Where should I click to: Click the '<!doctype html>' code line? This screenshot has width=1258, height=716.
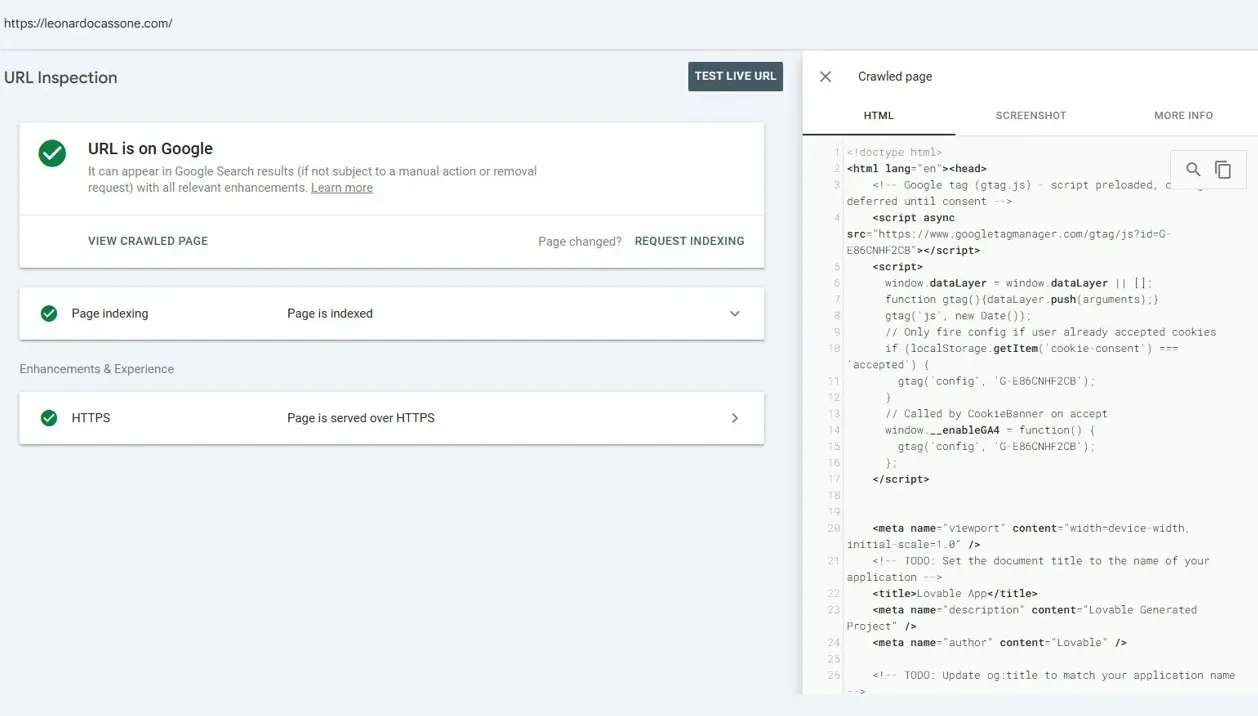pos(894,153)
